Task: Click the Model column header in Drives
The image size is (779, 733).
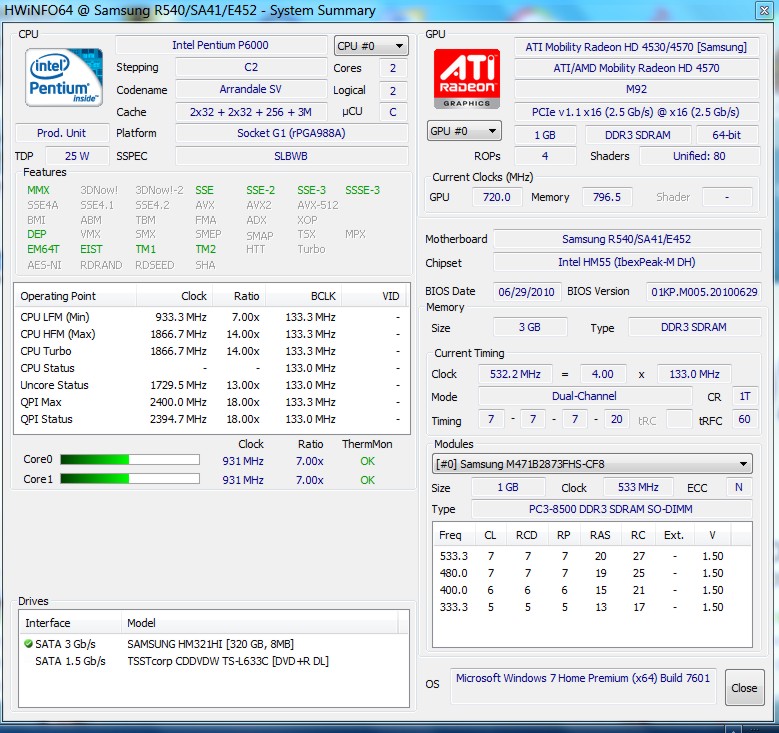Action: click(259, 623)
